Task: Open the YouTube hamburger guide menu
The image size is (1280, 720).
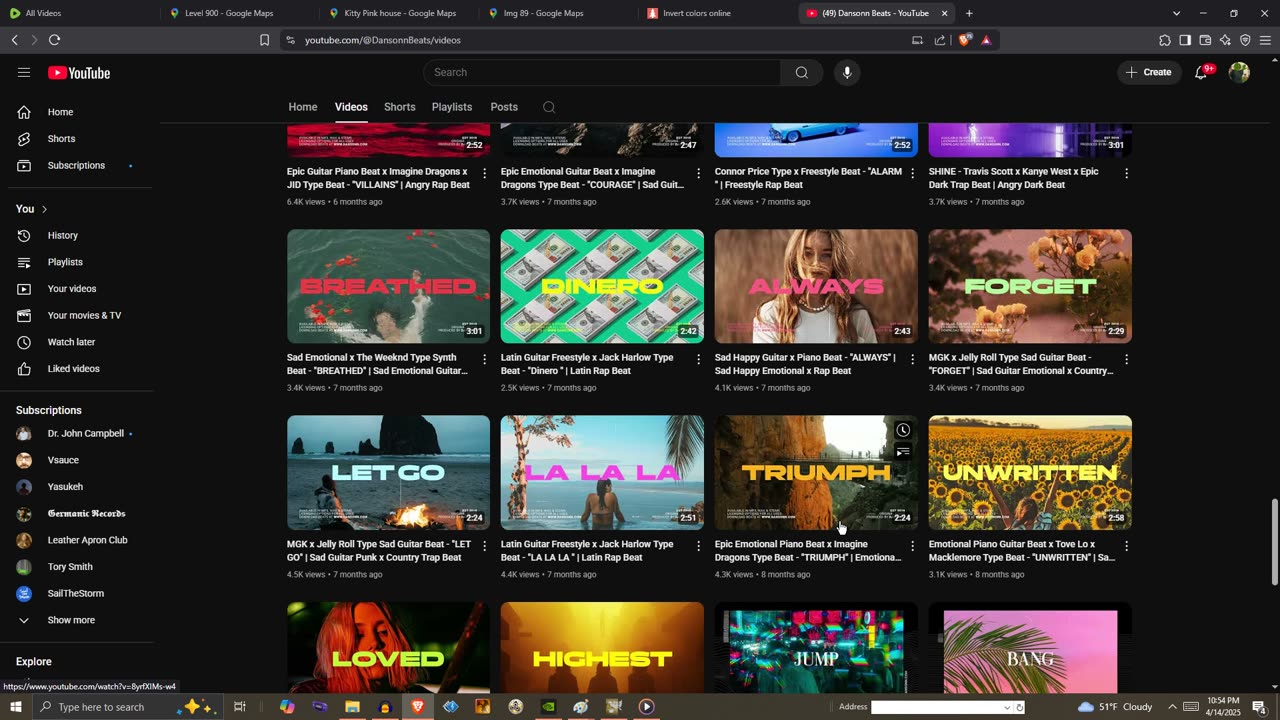Action: pyautogui.click(x=24, y=72)
